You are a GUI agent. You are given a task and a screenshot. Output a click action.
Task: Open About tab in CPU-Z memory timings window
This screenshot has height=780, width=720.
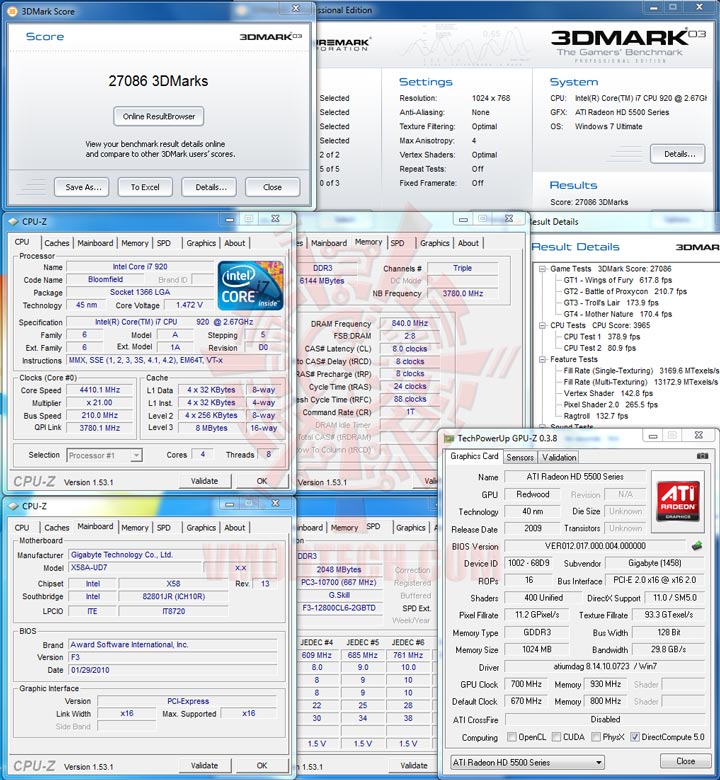pos(468,243)
